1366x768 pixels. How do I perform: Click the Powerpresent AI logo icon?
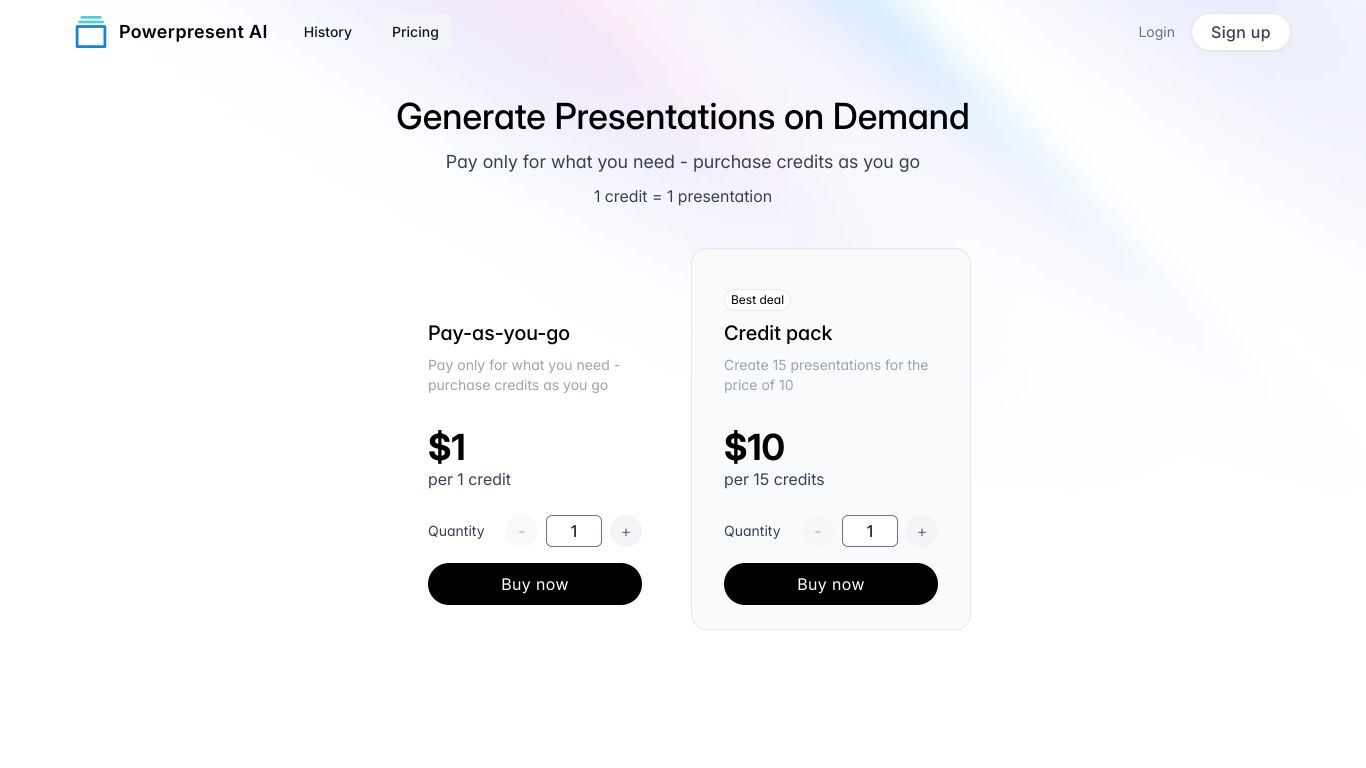click(91, 32)
